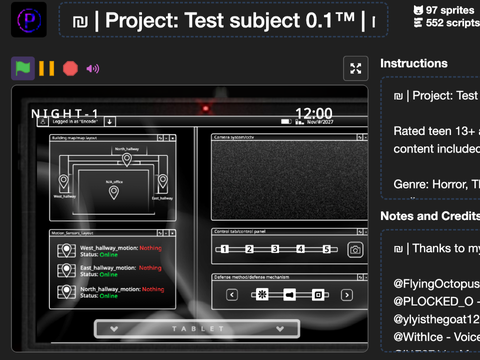
Task: Click the 552 scripts count
Action: 447,23
